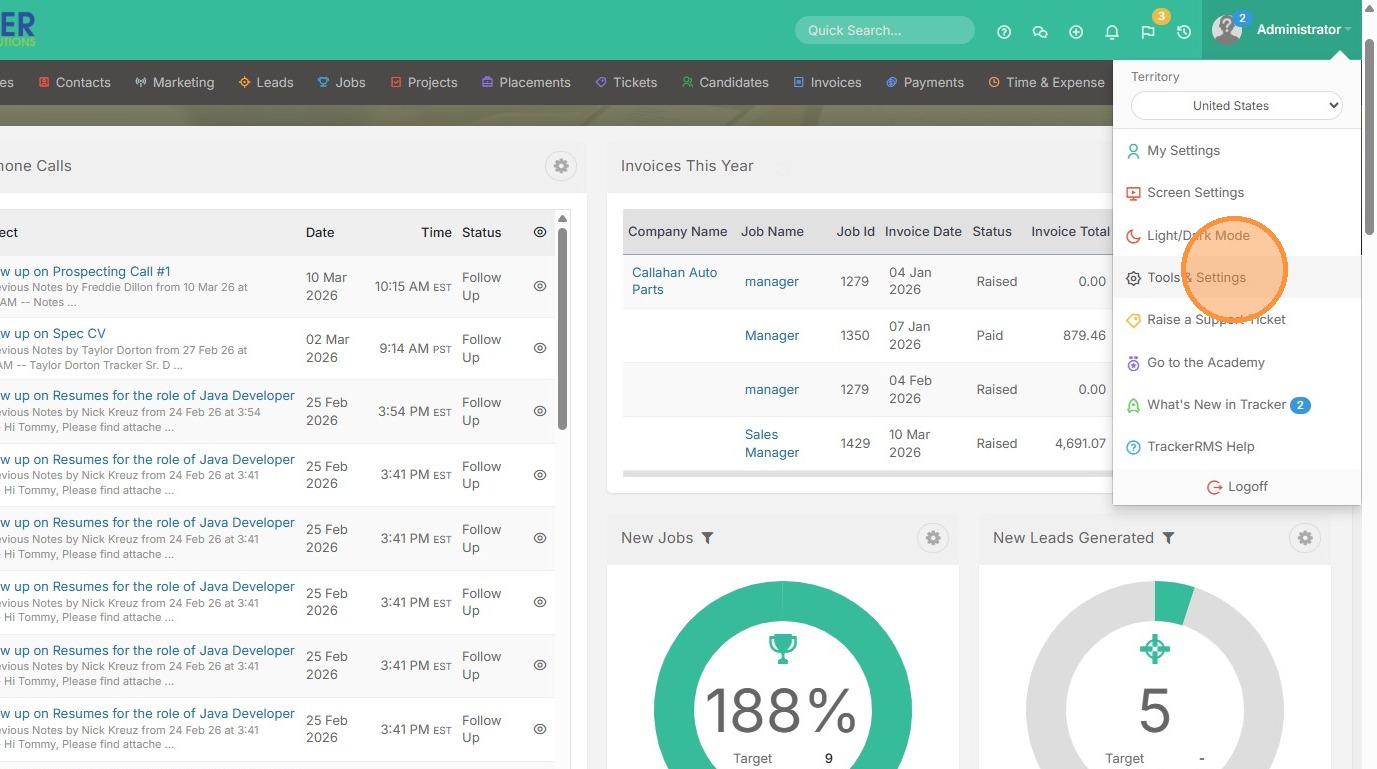Switch Light/Dark Mode in user menu
Viewport: 1377px width, 769px height.
click(1198, 235)
